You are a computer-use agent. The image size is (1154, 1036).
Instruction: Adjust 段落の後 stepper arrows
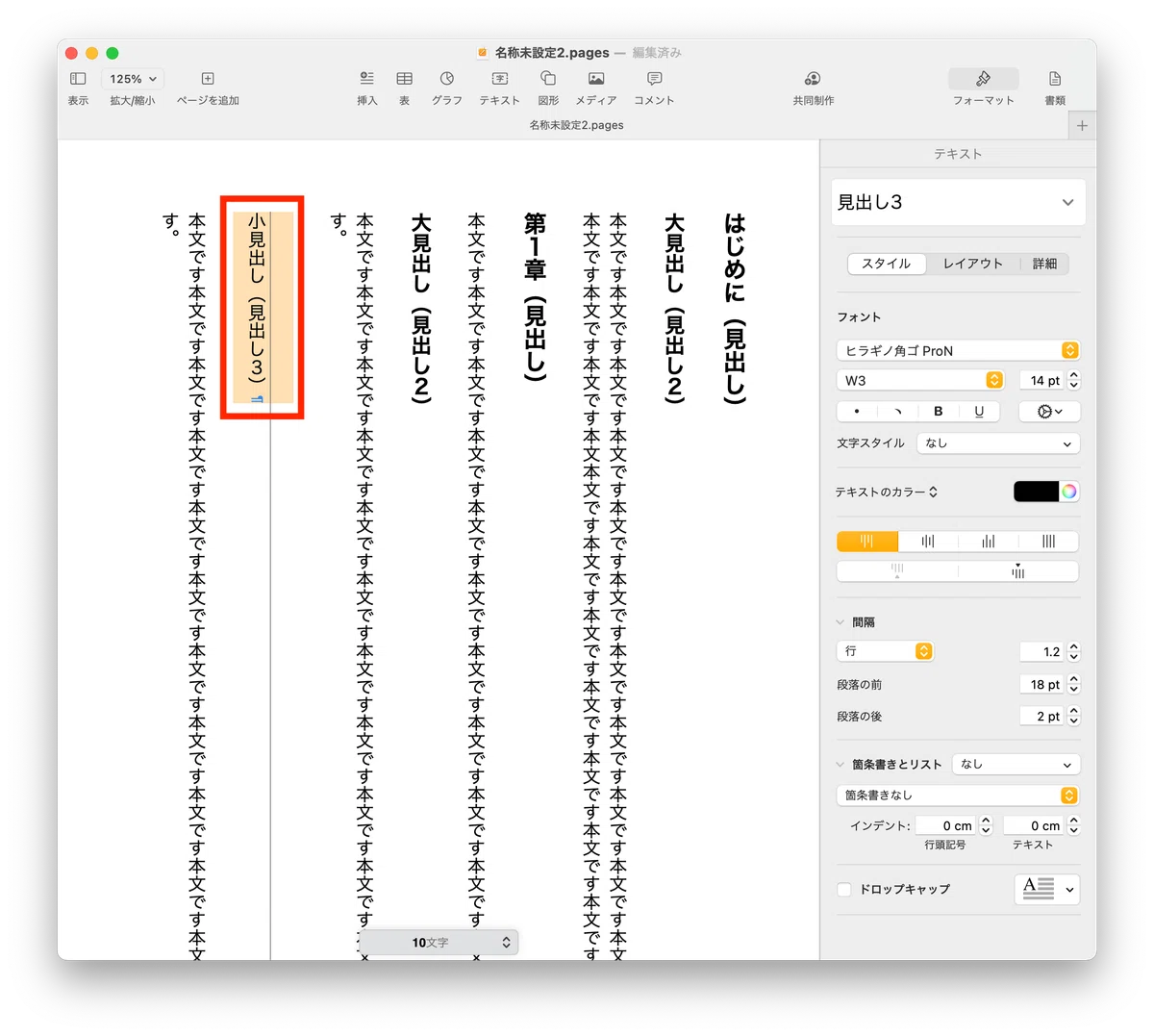coord(1074,717)
